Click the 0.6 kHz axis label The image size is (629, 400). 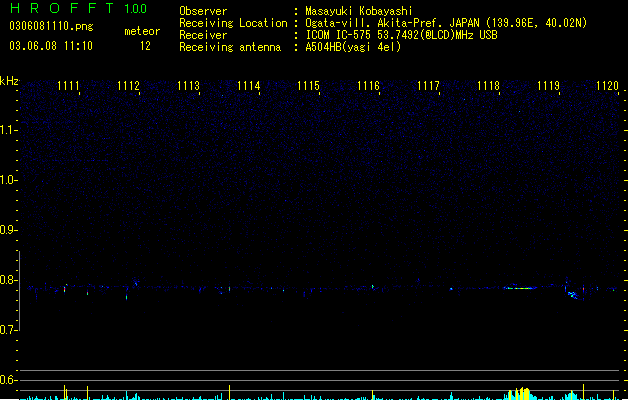(8, 380)
